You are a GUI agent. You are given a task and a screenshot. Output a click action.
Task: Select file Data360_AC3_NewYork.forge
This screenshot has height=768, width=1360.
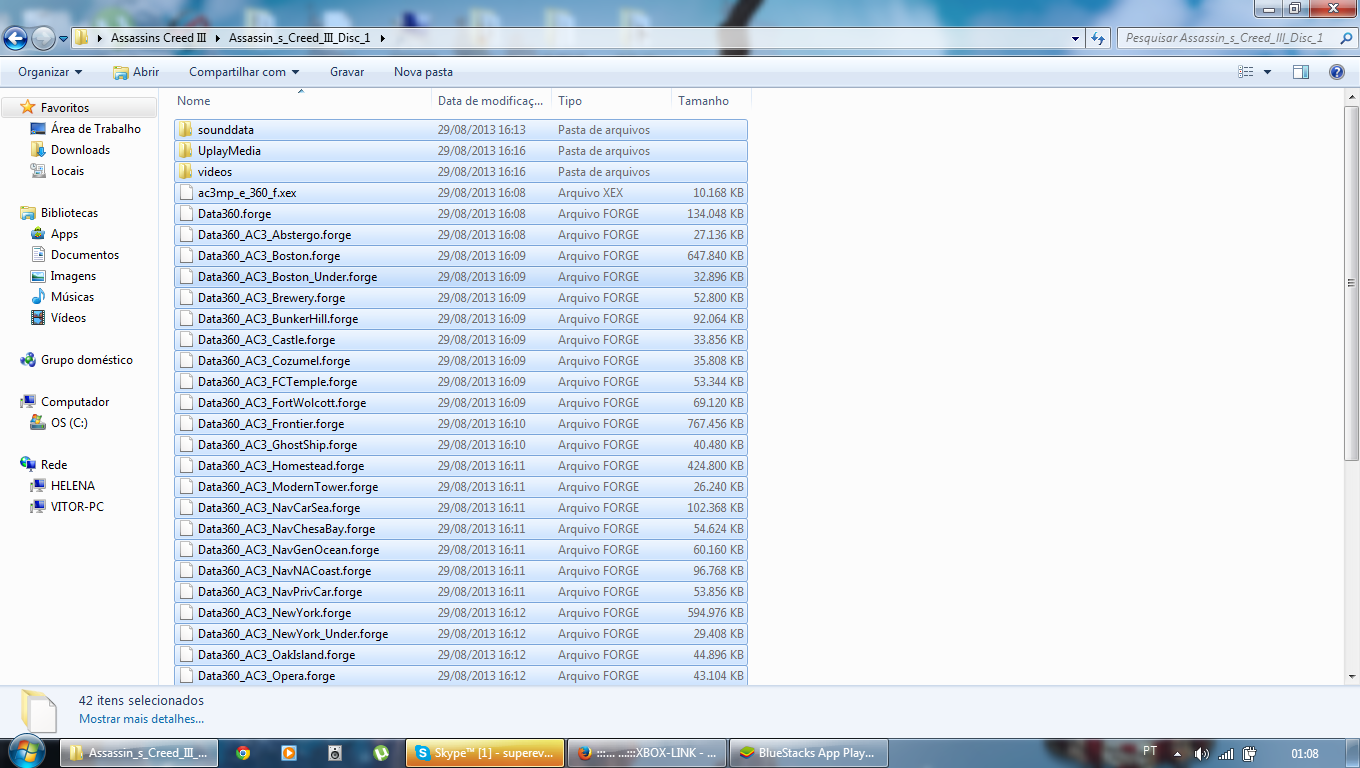[x=461, y=613]
